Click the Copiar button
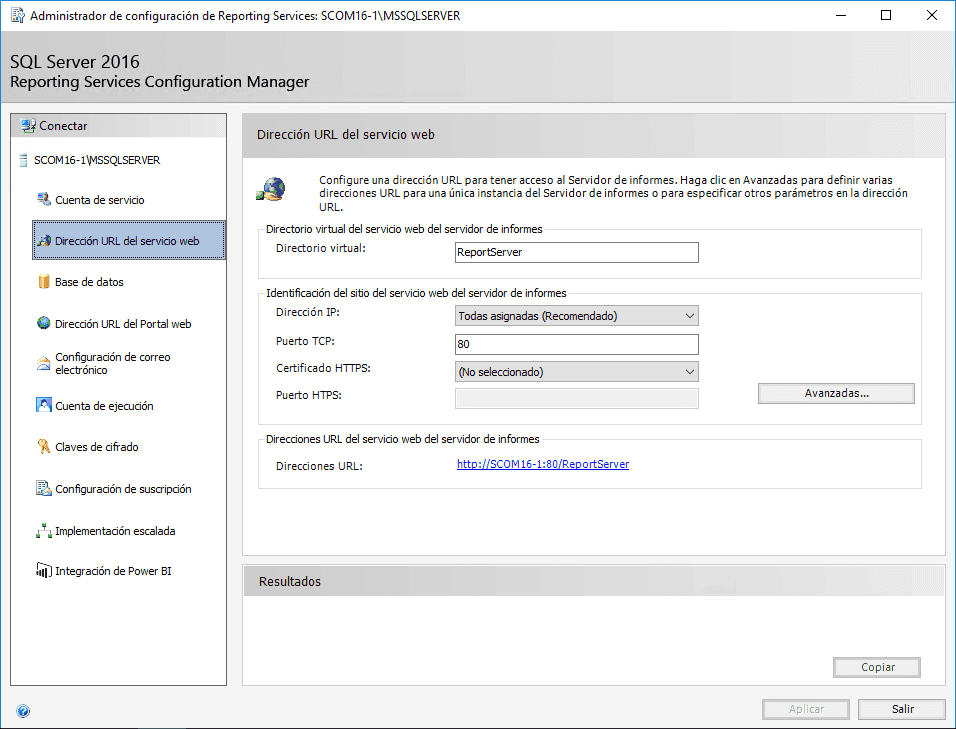Screen dimensions: 956x729 tap(877, 667)
